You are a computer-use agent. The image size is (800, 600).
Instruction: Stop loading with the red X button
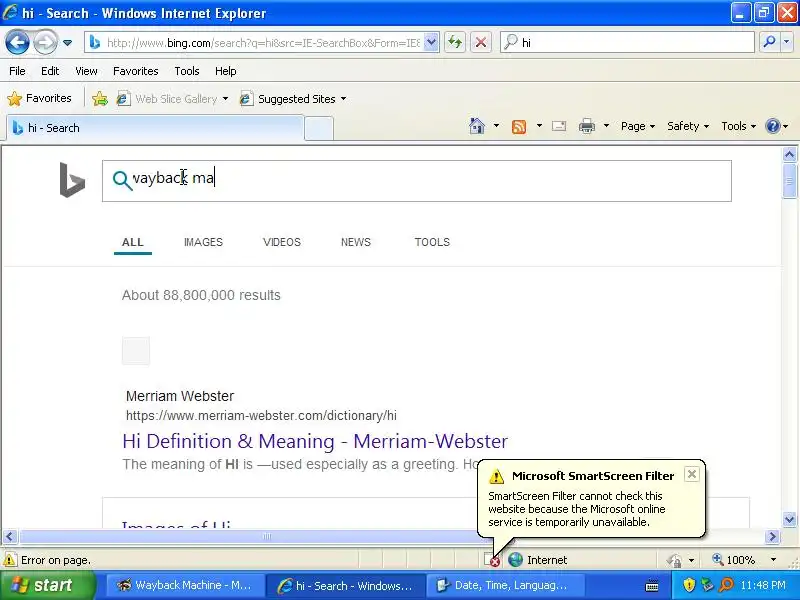point(480,42)
